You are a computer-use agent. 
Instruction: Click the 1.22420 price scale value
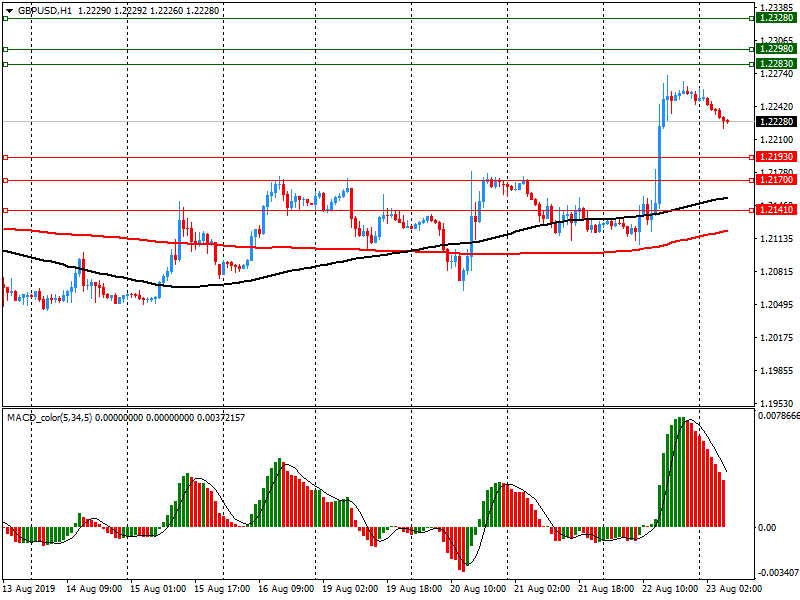click(777, 107)
